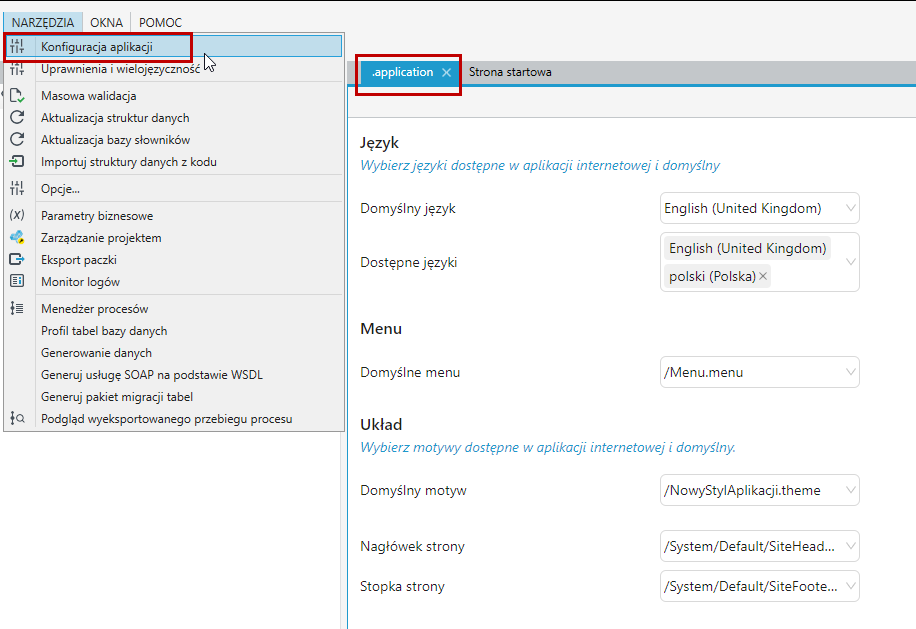Open the Stopka strony dropdown
This screenshot has width=916, height=629.
(x=851, y=586)
